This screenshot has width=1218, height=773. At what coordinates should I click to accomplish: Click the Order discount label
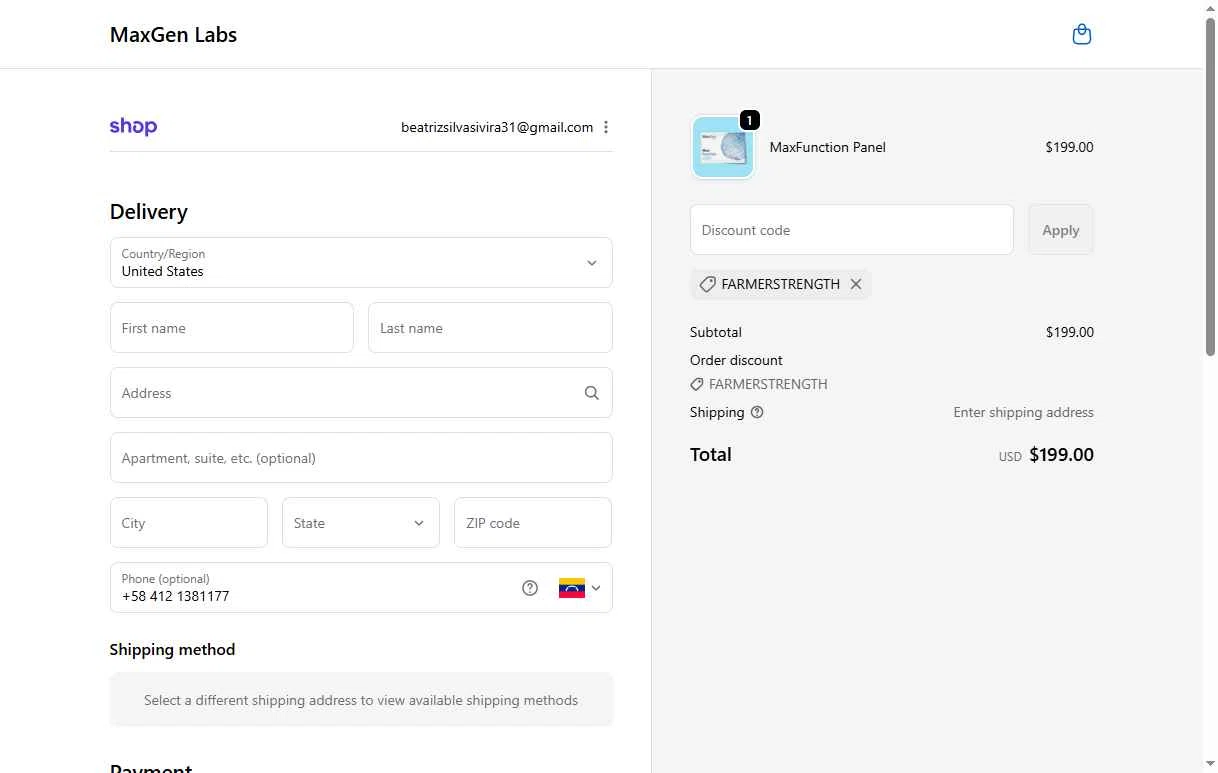[x=736, y=360]
